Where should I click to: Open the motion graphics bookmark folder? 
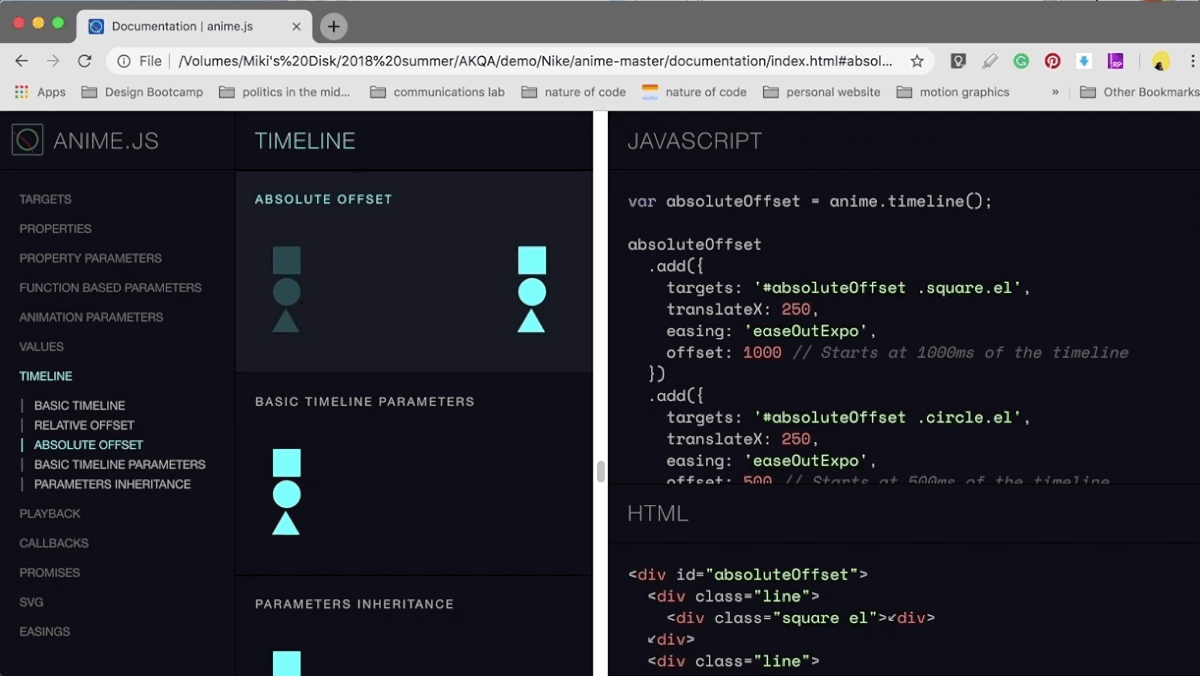(952, 92)
